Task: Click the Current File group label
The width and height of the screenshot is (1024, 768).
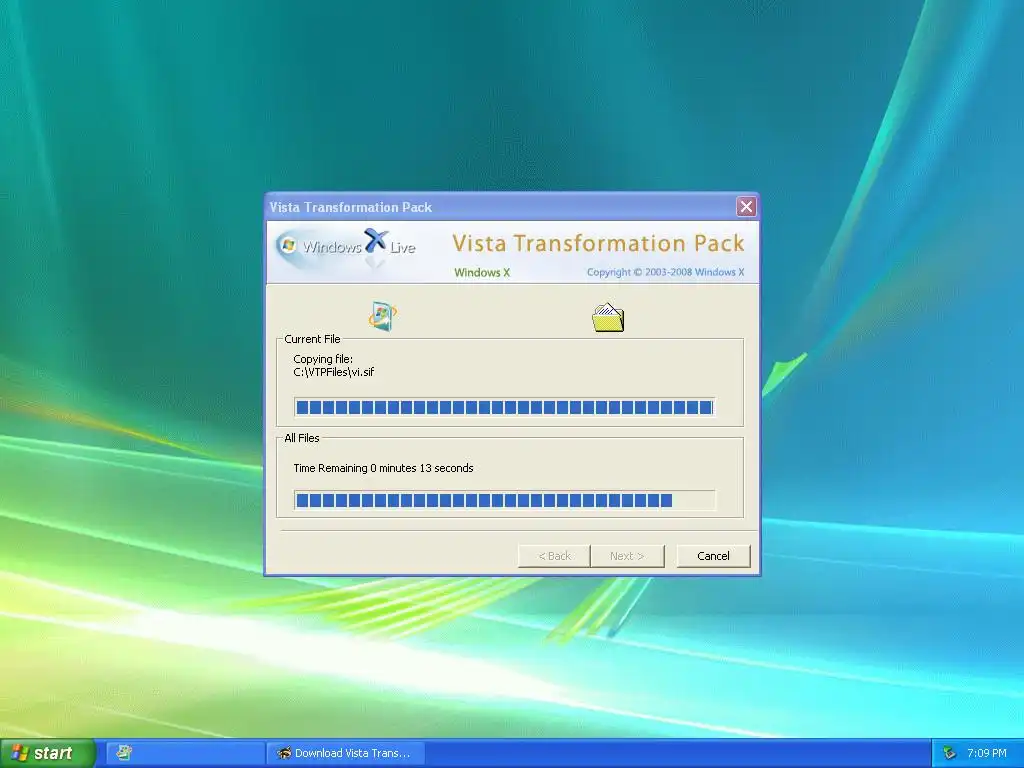Action: (312, 339)
